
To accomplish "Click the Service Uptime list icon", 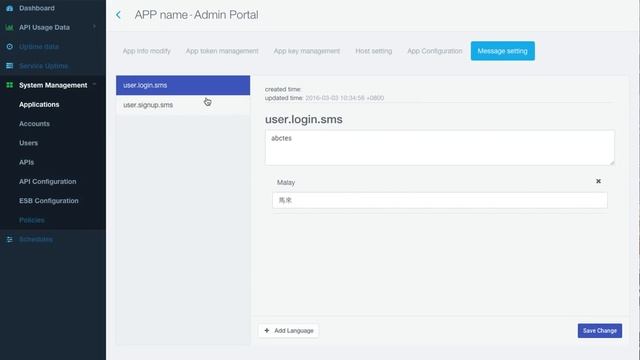I will [9, 66].
